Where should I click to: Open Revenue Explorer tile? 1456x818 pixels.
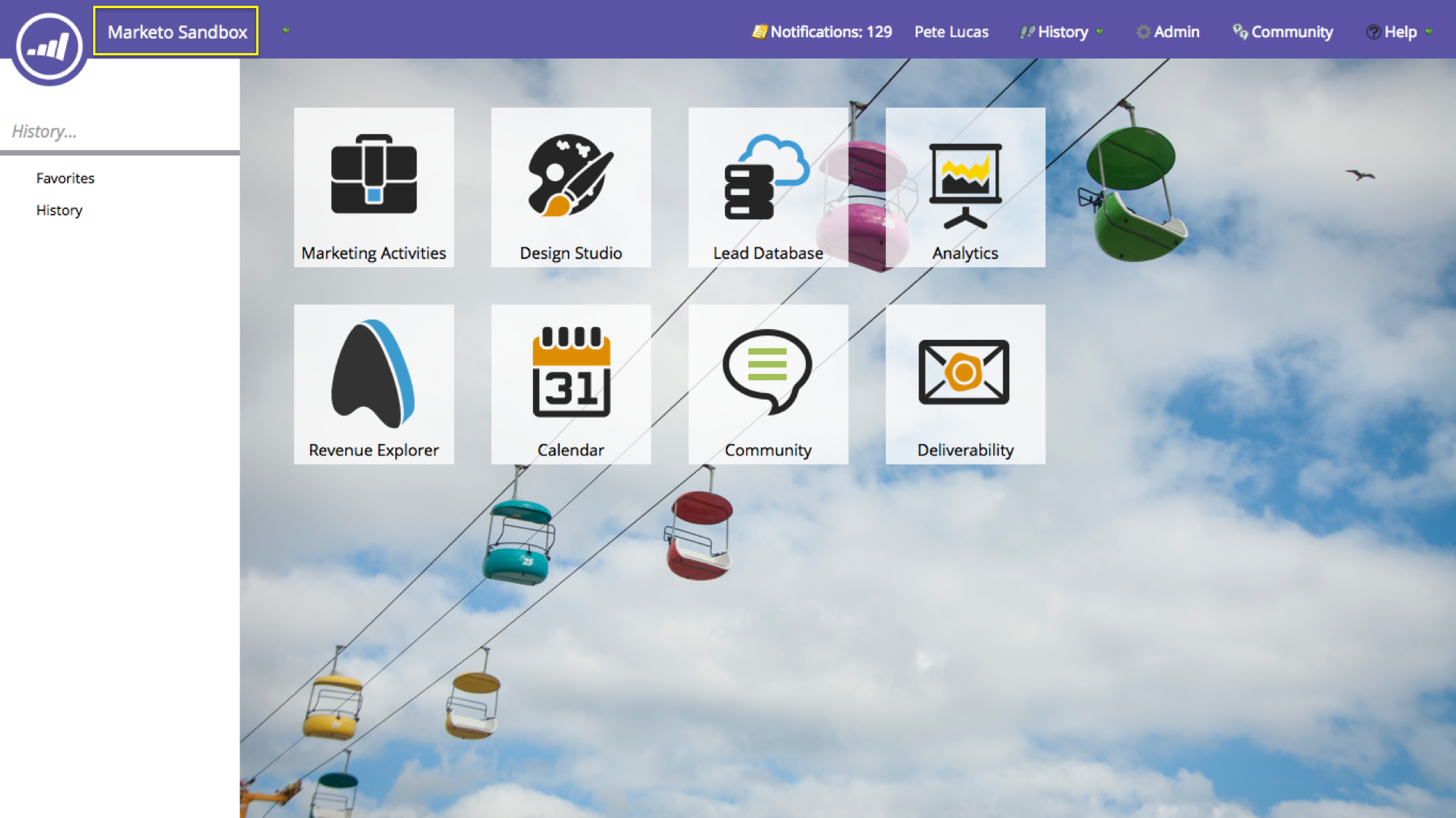[x=373, y=384]
